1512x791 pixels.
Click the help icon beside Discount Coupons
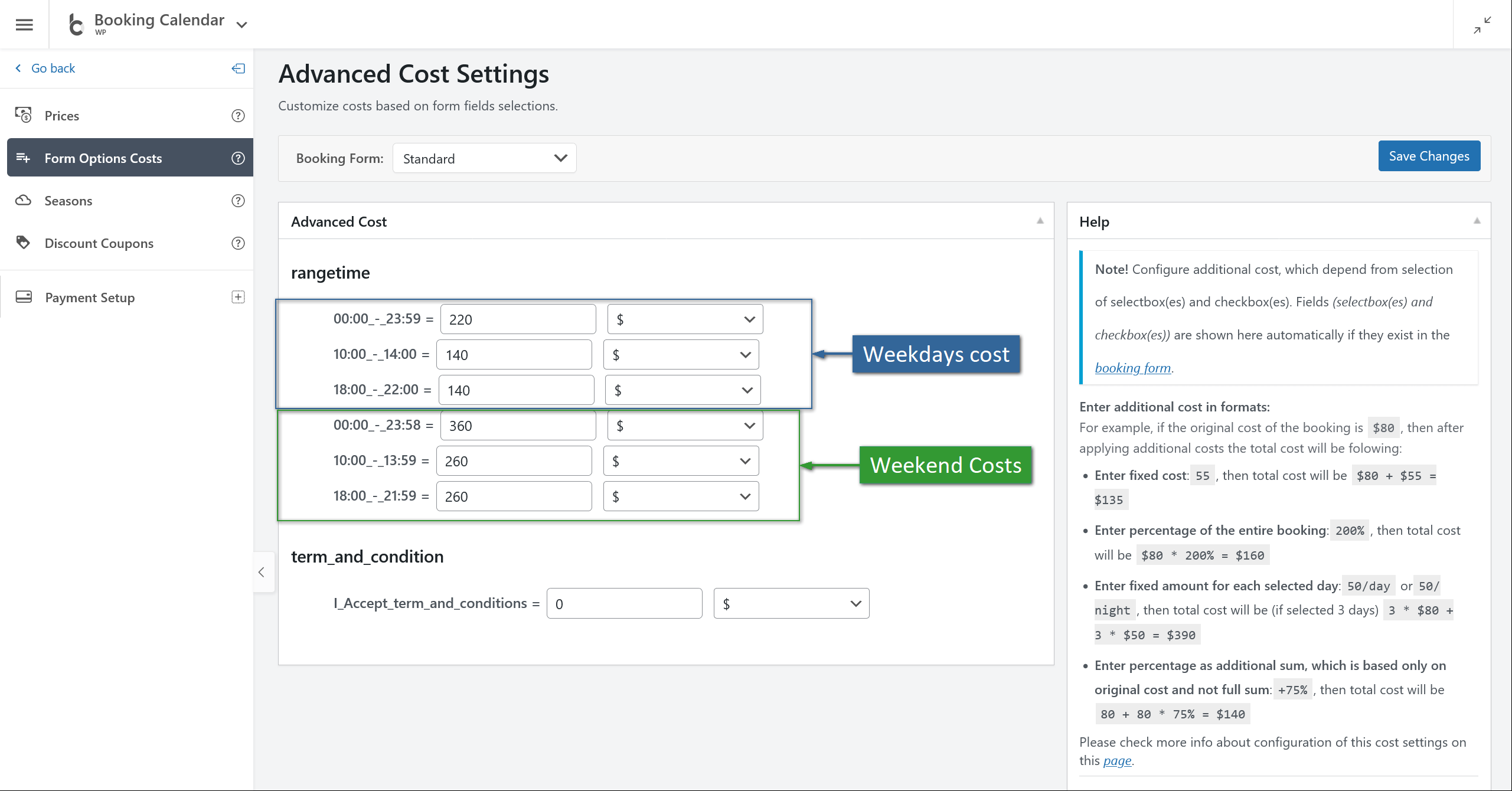tap(238, 243)
